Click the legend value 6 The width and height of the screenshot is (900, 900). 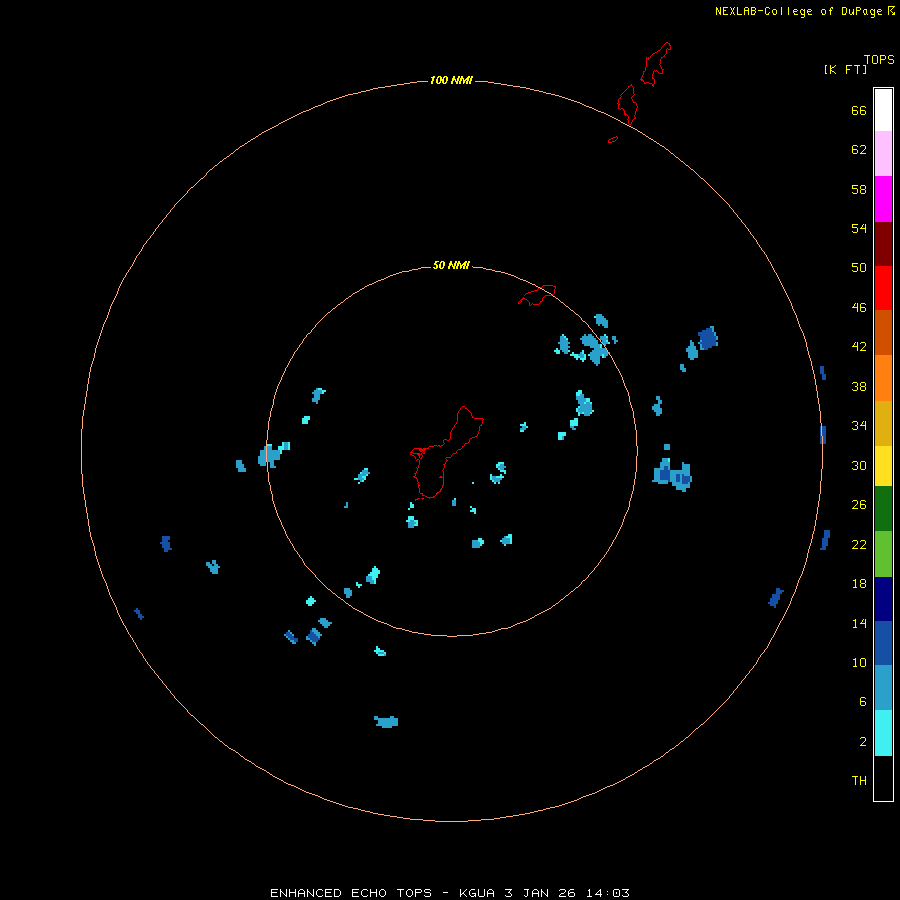(x=863, y=702)
